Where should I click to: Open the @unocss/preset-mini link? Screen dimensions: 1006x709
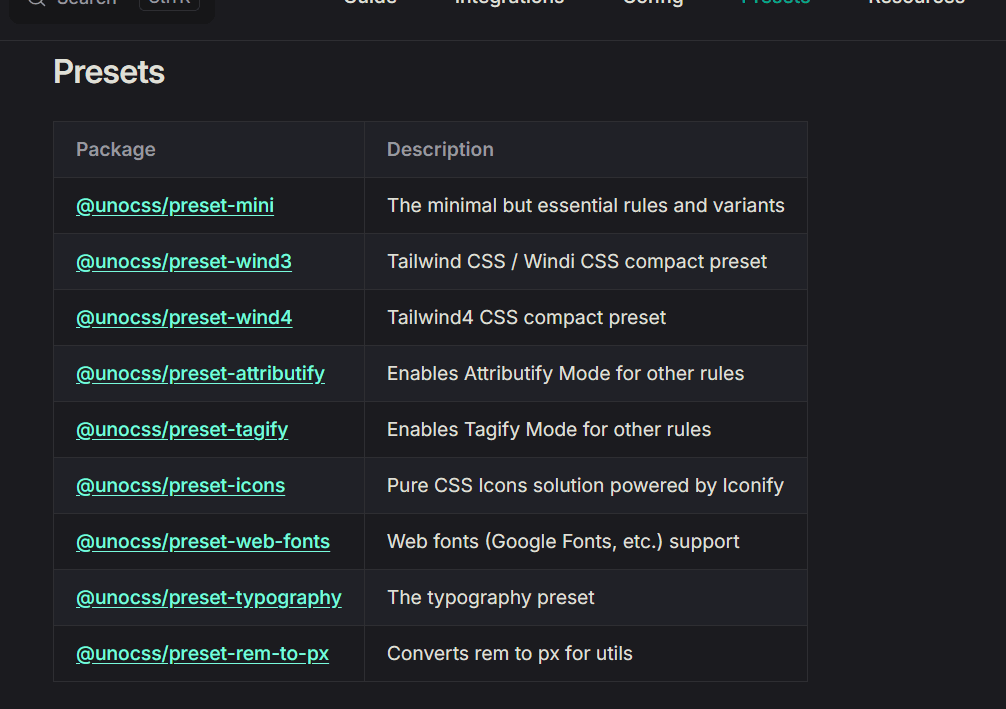click(x=175, y=205)
